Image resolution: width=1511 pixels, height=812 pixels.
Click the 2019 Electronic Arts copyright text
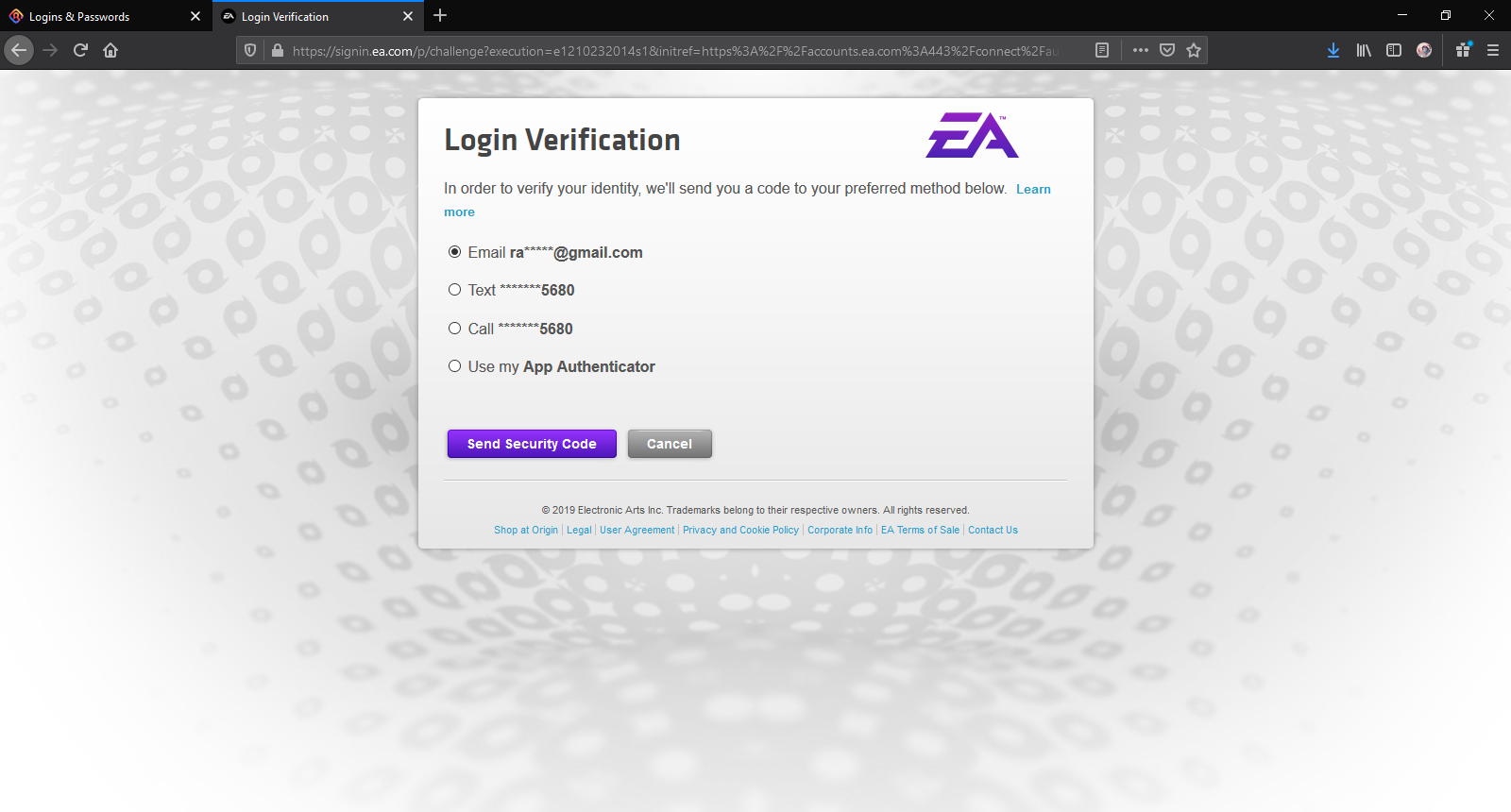pos(755,510)
